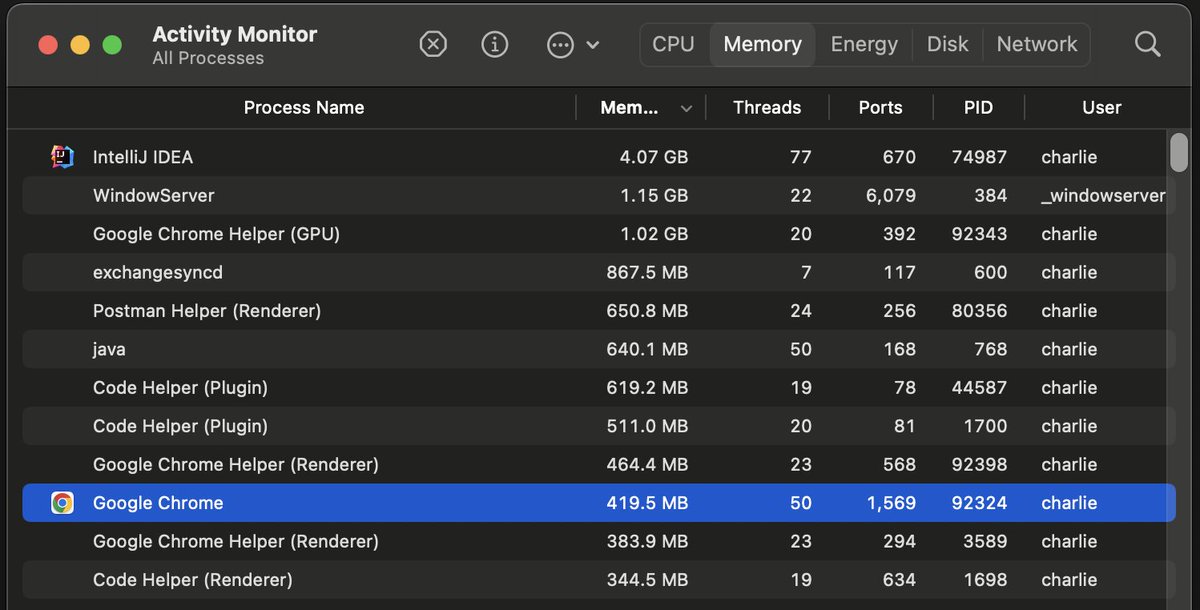This screenshot has height=610, width=1200.
Task: Click PID 44587 cell
Action: [x=979, y=388]
